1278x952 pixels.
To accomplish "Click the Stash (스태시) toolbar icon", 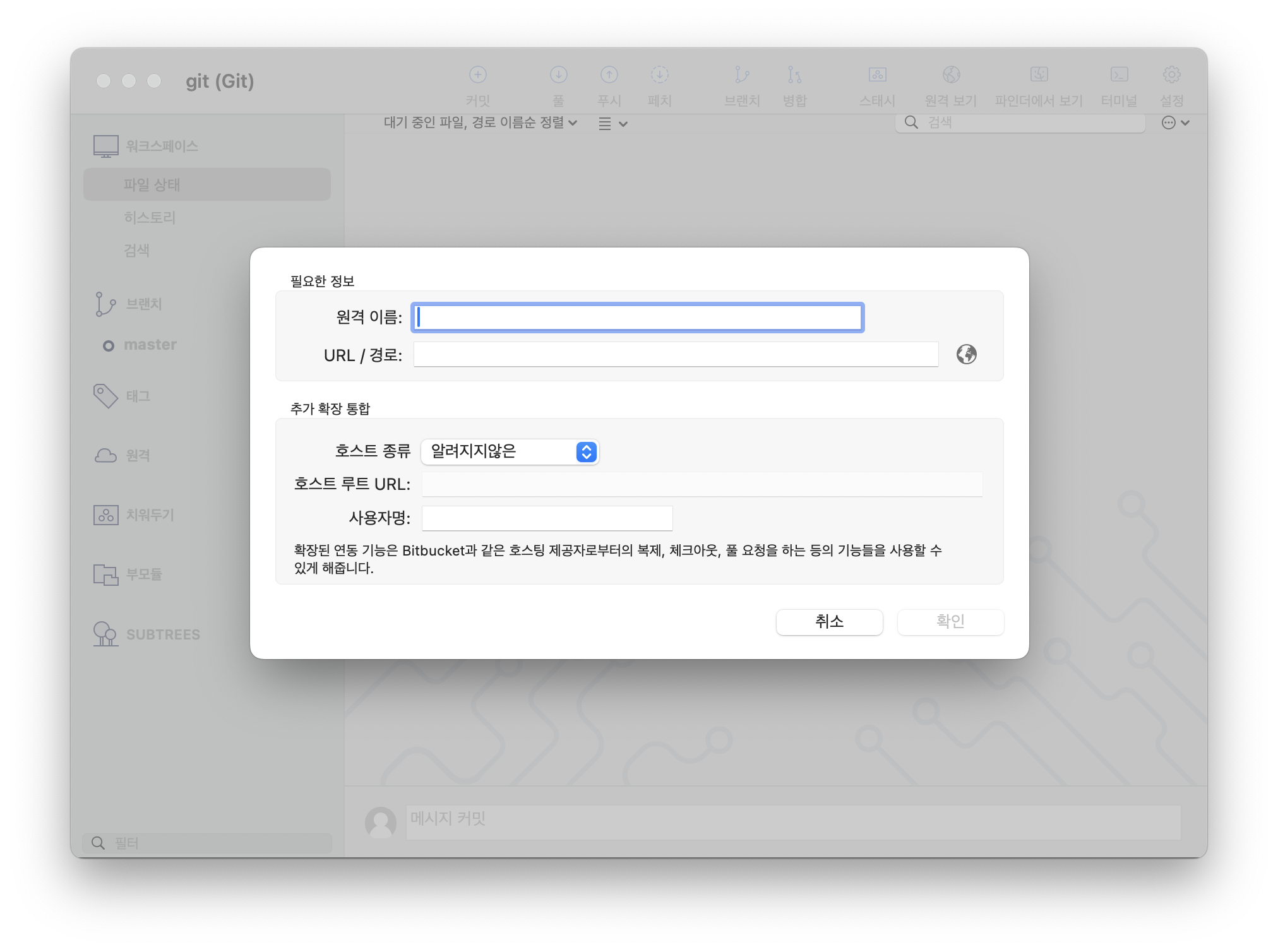I will pyautogui.click(x=877, y=75).
